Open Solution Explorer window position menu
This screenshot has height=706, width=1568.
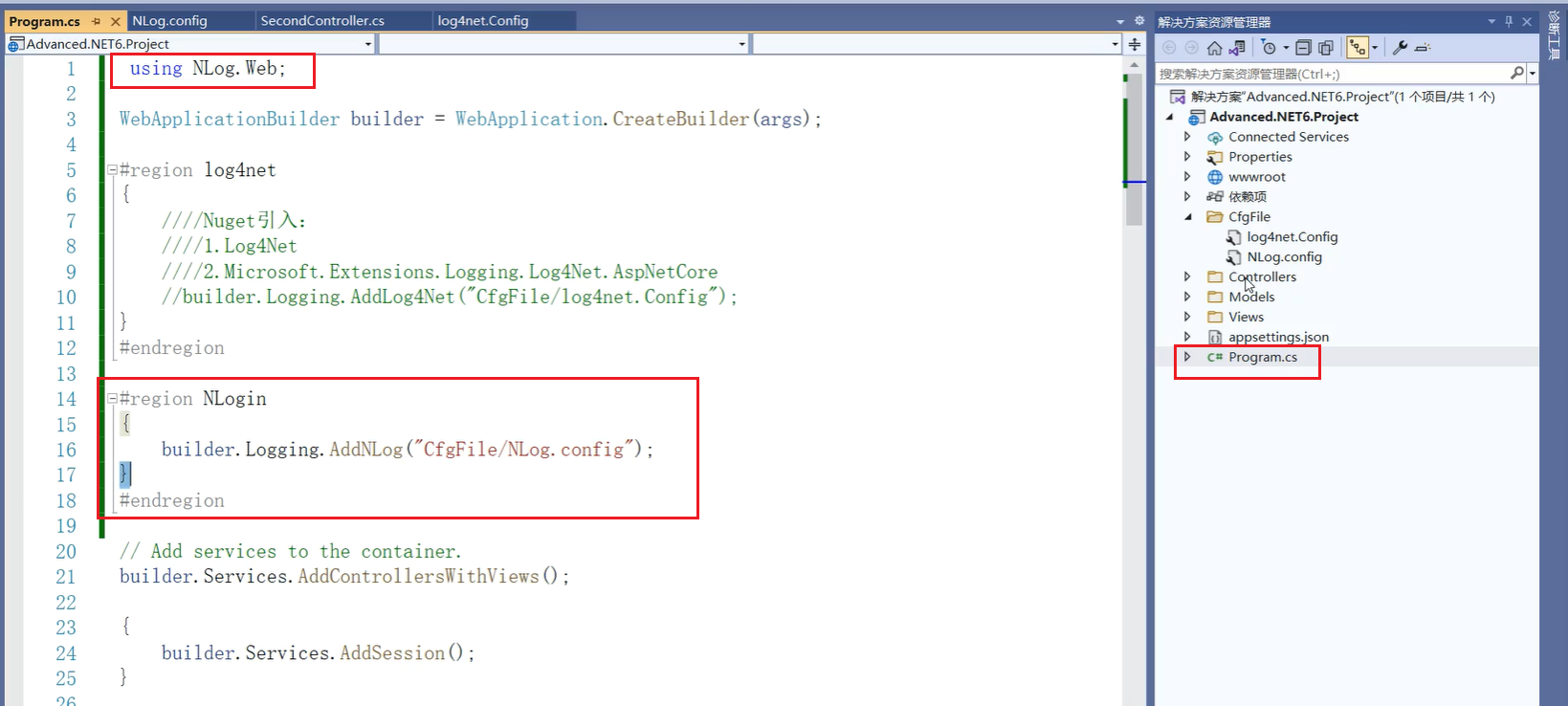1491,21
